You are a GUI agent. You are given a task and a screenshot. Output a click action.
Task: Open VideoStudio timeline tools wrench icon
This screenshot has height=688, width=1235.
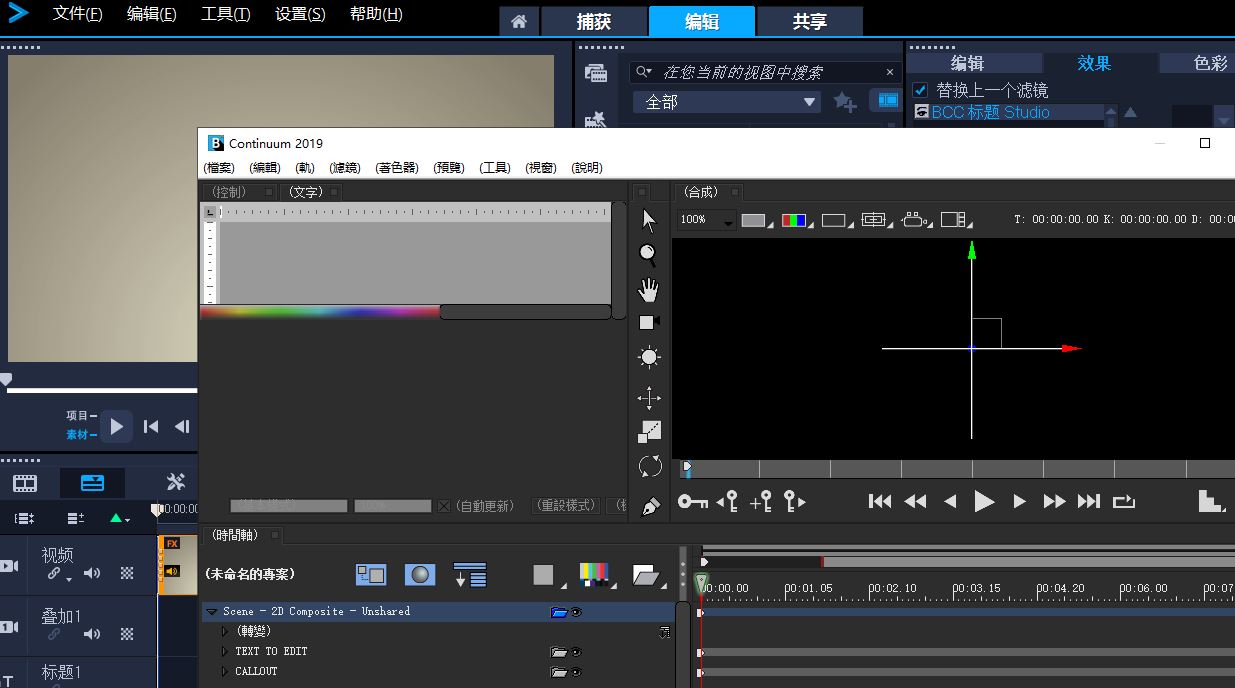click(x=176, y=482)
